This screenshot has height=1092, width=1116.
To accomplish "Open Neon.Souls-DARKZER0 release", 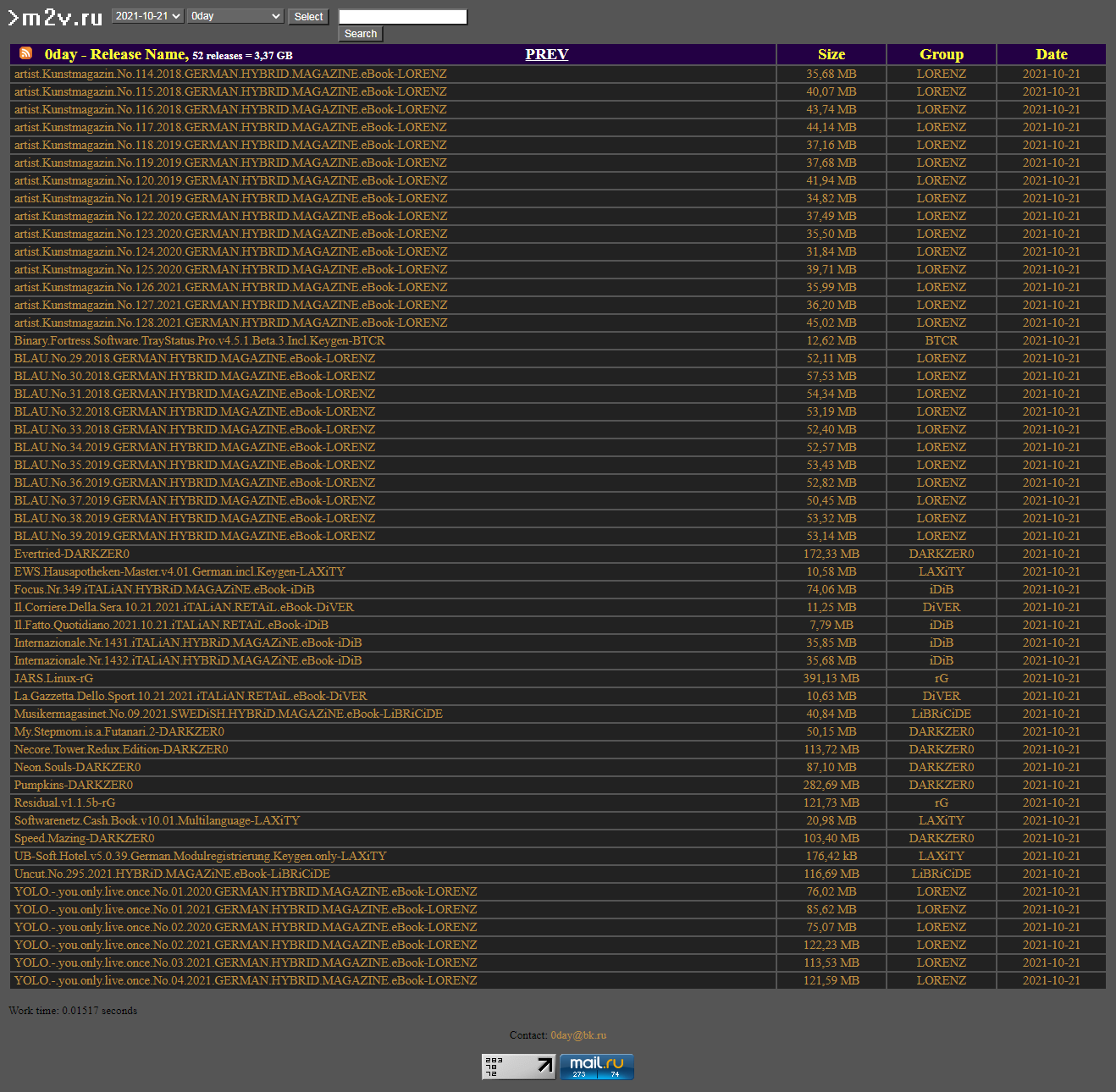I will click(x=77, y=767).
